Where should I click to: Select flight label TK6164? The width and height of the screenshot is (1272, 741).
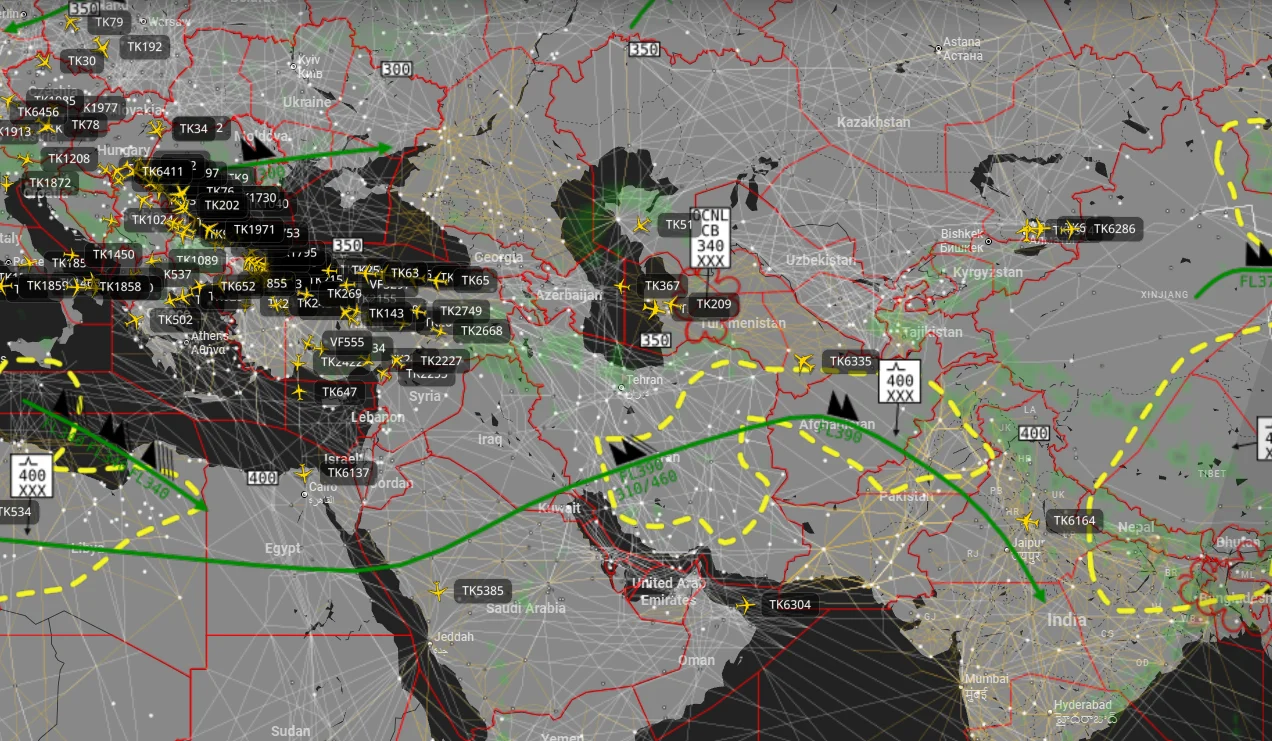1074,521
